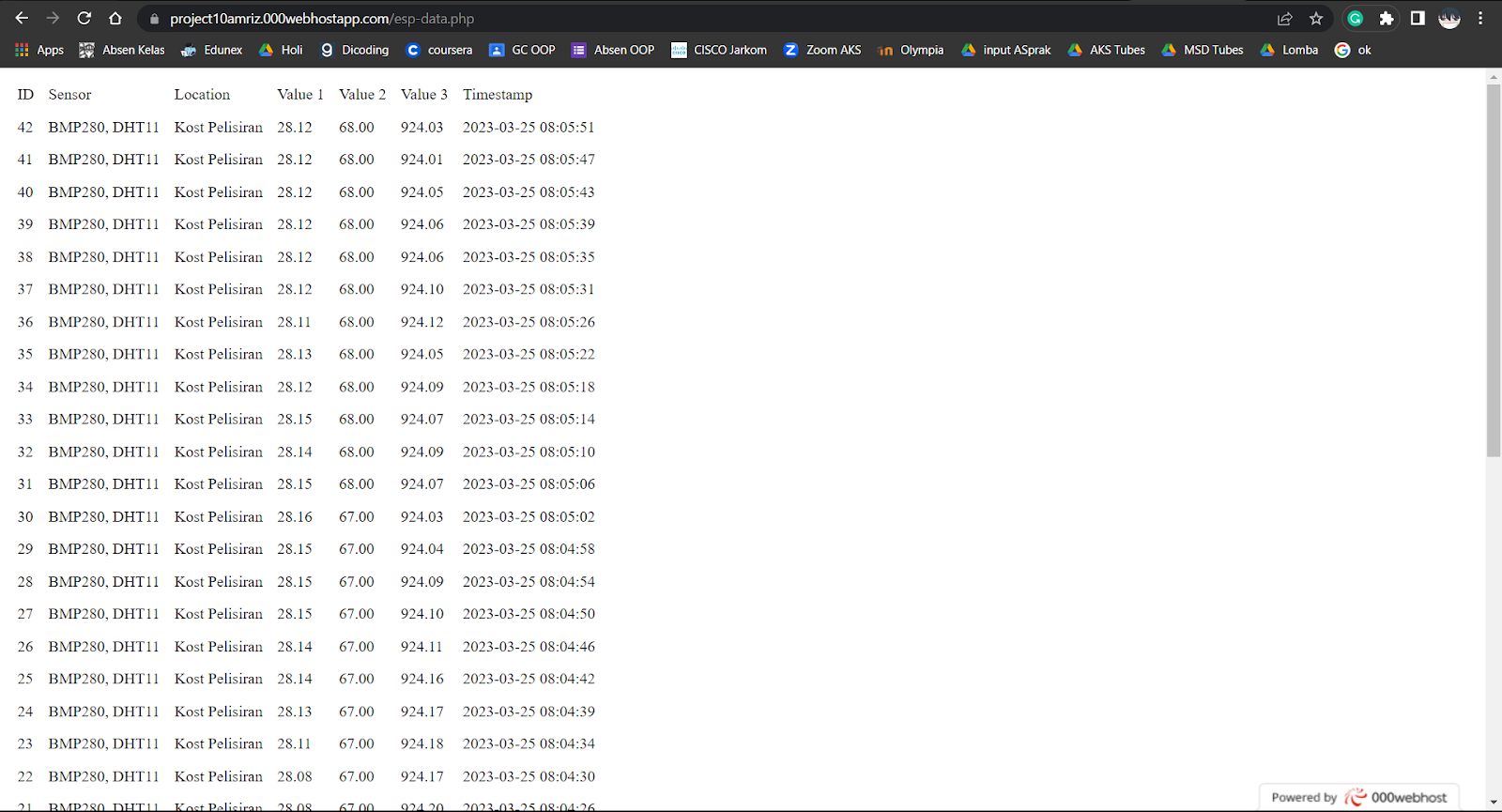Screen dimensions: 1502x812
Task: Select value 28.08 in row 22
Action: click(294, 776)
